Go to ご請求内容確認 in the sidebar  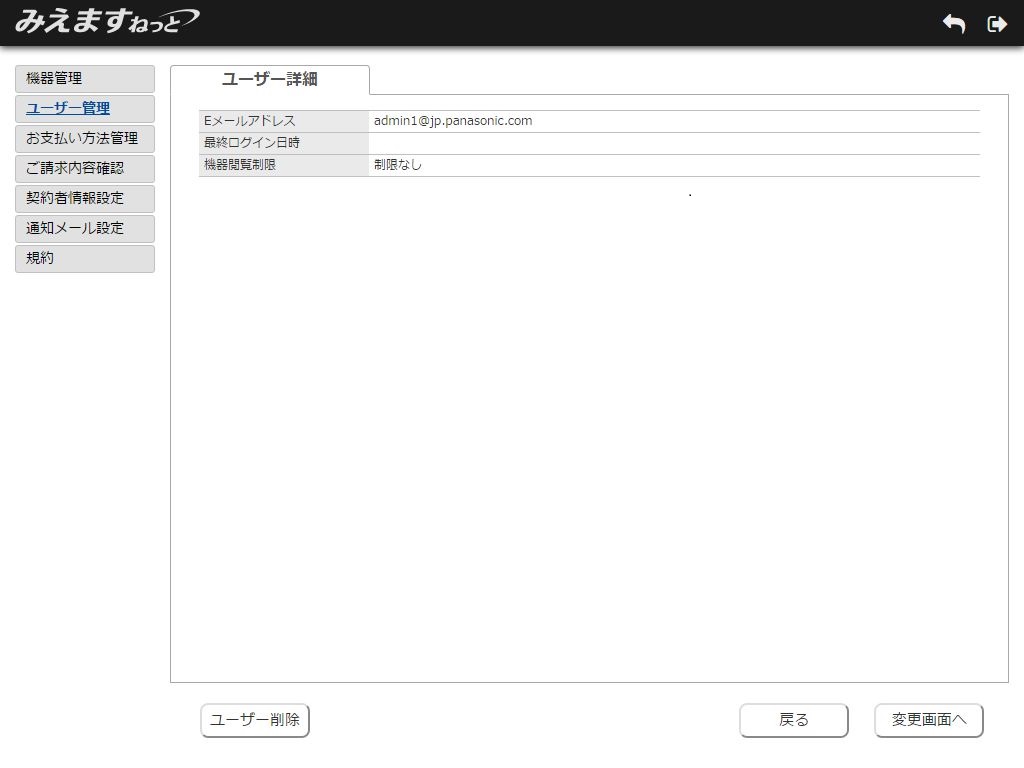click(x=85, y=169)
